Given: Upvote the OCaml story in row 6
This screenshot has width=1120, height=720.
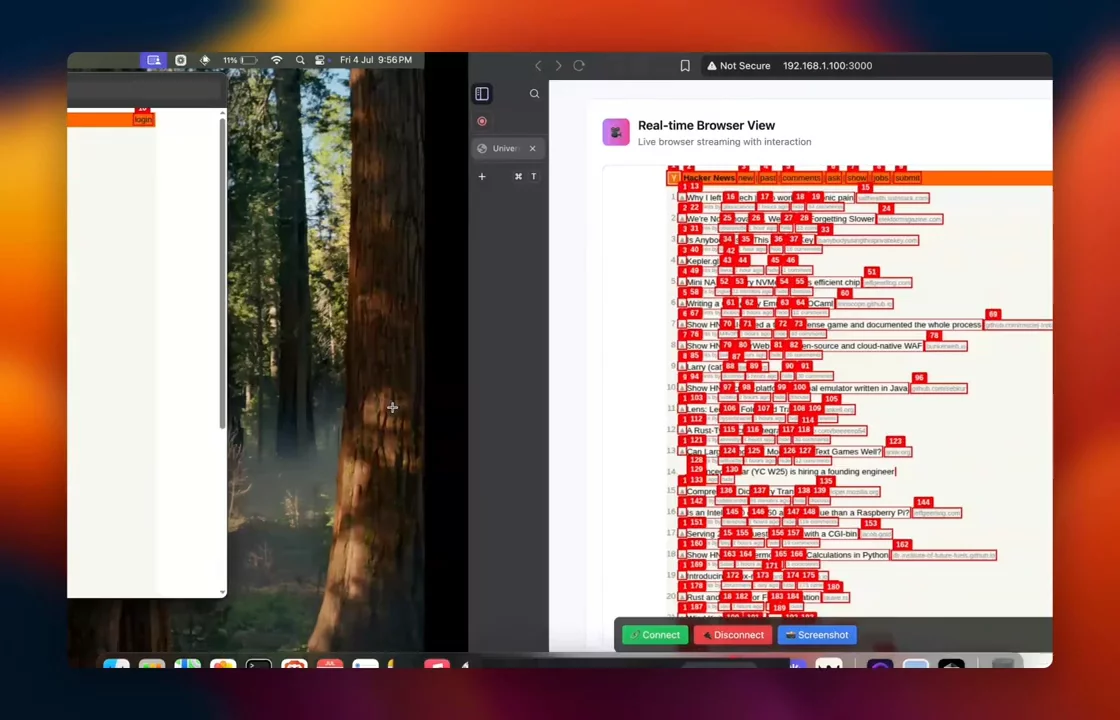Looking at the screenshot, I should [x=681, y=304].
